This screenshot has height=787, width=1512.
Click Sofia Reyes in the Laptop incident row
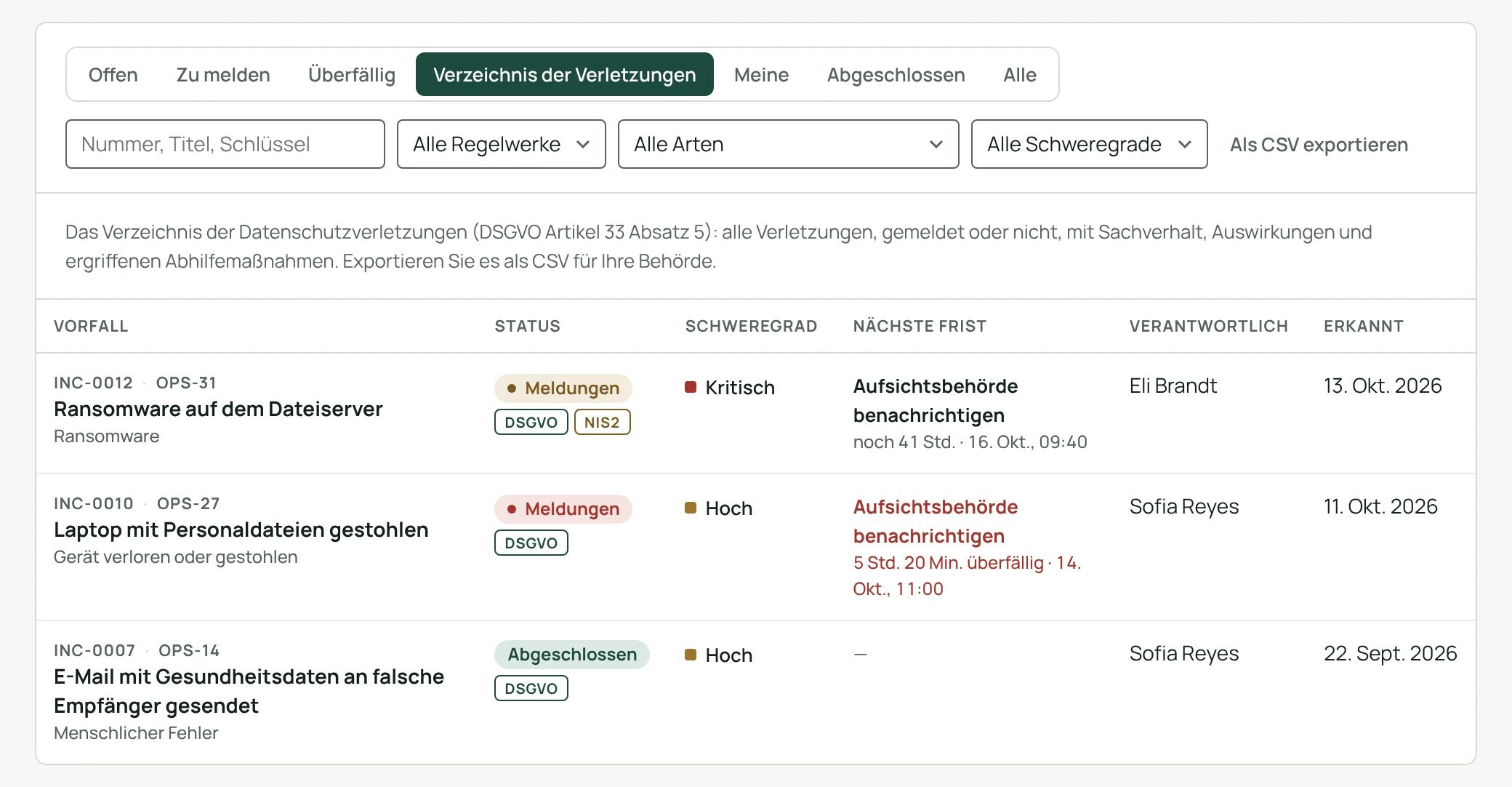pyautogui.click(x=1184, y=506)
